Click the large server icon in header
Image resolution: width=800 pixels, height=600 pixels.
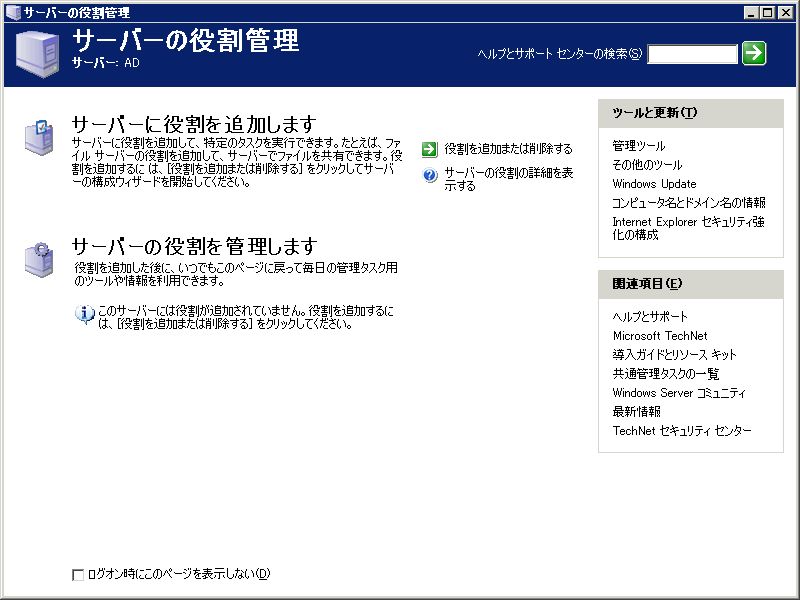click(37, 54)
